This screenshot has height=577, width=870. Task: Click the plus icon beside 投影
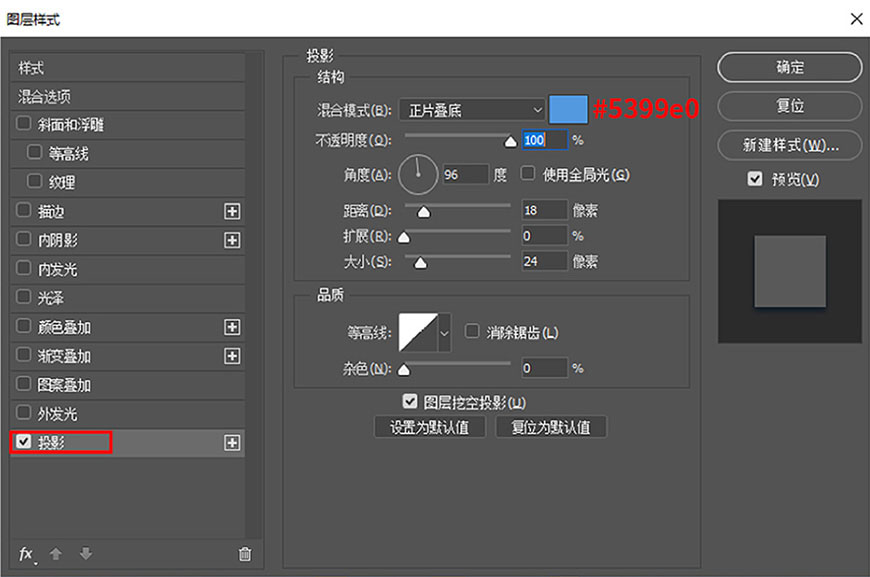[x=232, y=442]
